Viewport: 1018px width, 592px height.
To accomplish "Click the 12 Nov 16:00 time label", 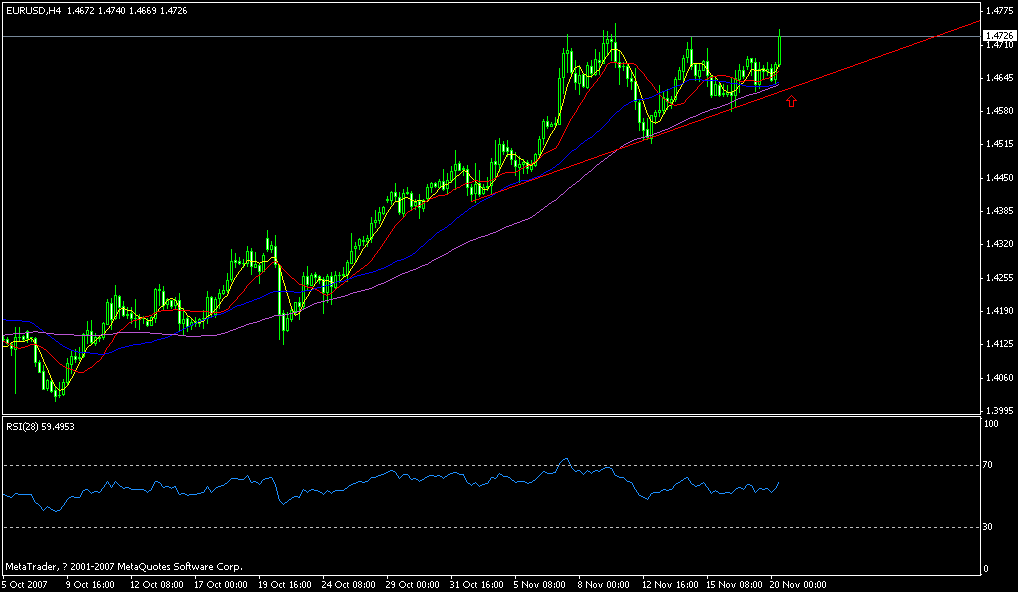I will 669,585.
